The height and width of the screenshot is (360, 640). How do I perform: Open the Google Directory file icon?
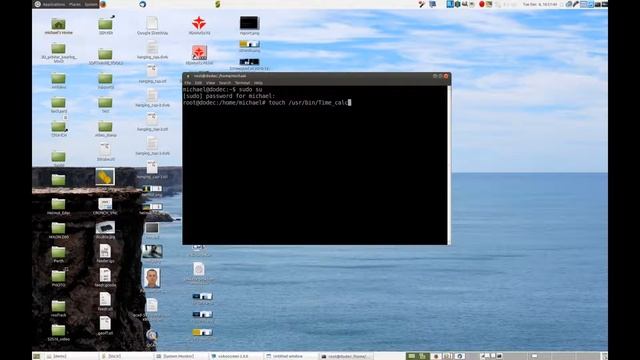point(152,25)
